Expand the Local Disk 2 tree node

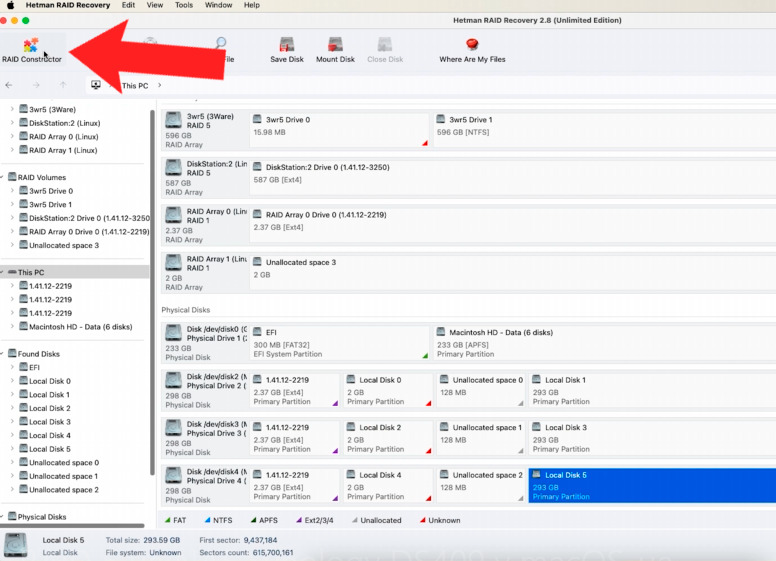click(x=12, y=408)
